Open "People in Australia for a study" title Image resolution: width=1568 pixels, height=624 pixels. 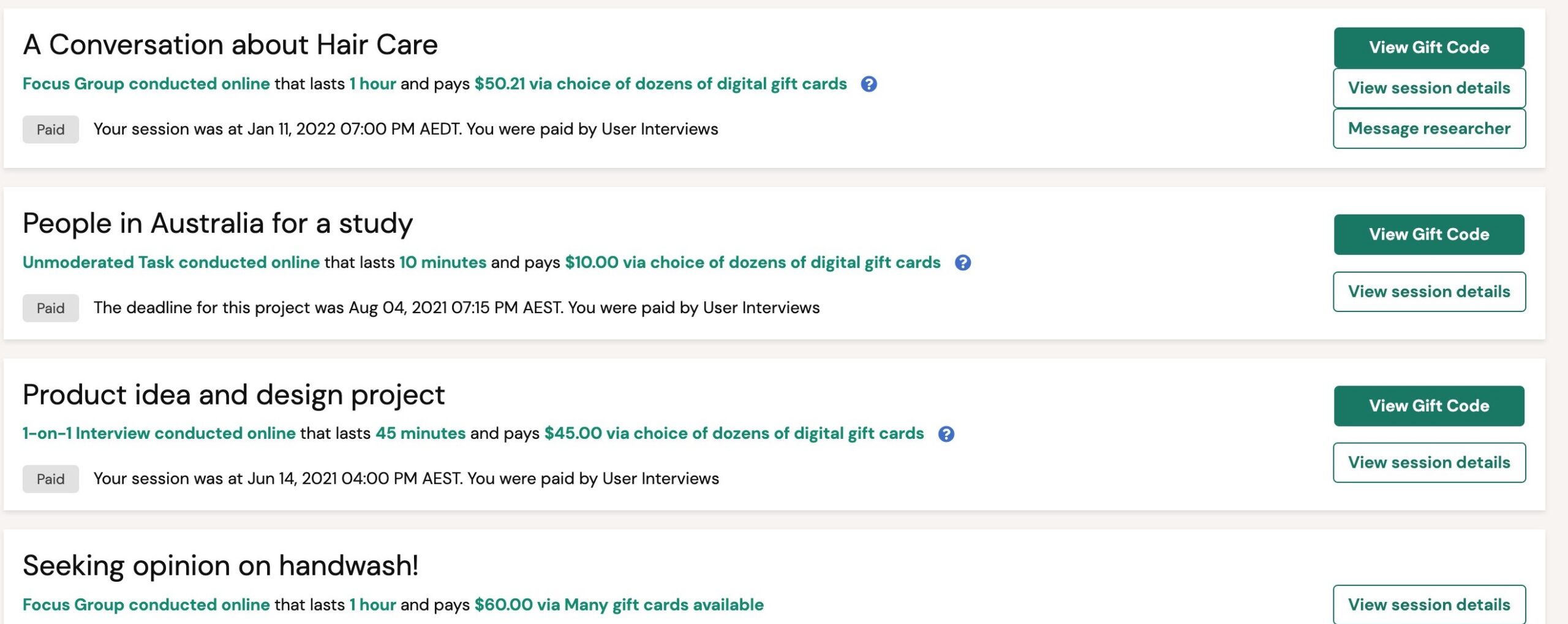coord(217,224)
